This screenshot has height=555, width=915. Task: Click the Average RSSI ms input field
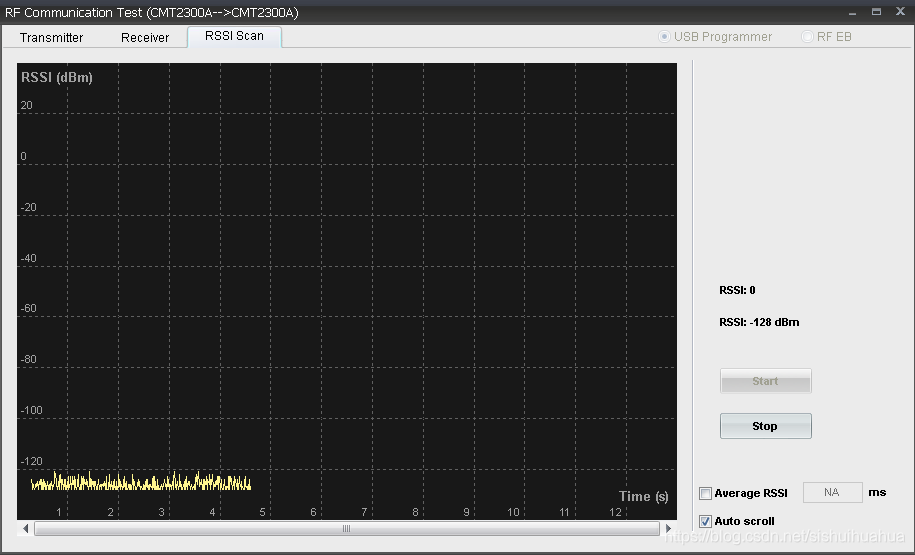click(x=833, y=493)
